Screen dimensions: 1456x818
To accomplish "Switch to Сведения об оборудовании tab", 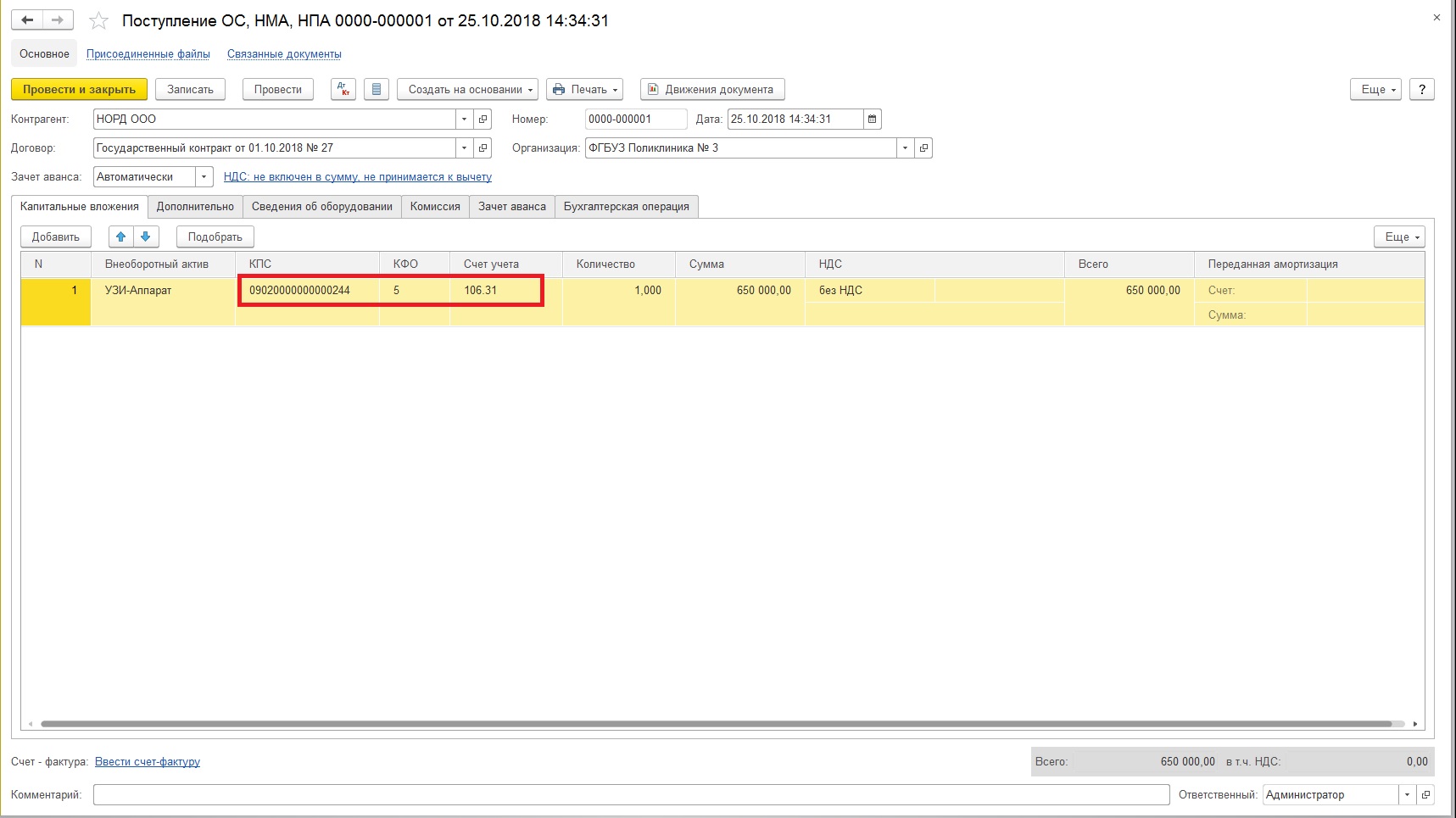I will (322, 207).
